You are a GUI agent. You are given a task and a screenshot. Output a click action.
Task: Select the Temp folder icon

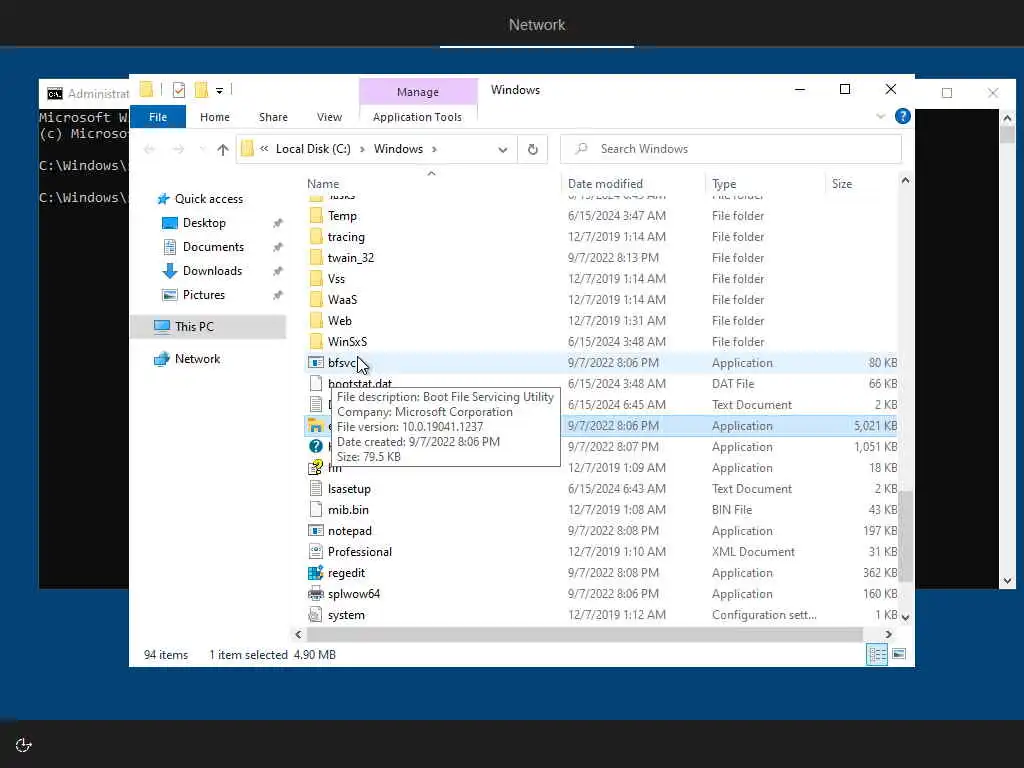click(316, 216)
